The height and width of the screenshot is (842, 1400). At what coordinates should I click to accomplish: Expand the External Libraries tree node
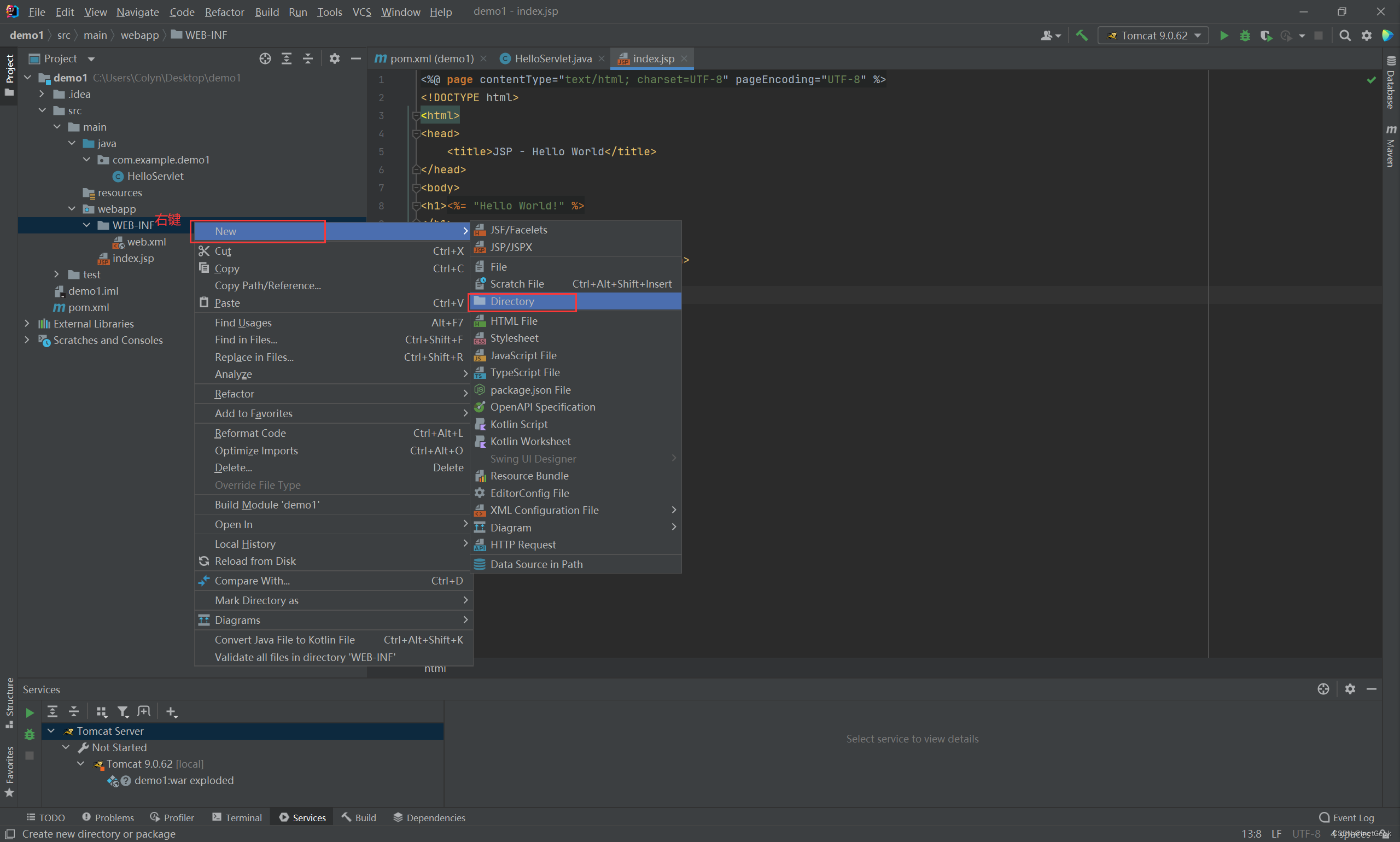pos(27,324)
